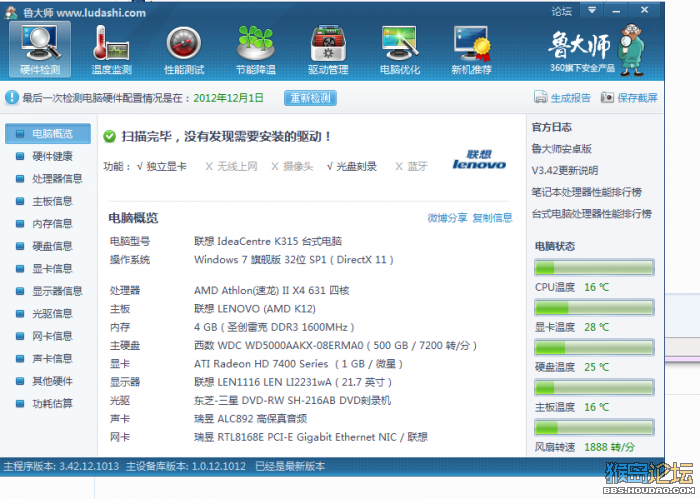
Task: Click 4 GB DDR3 1600MHz memory value
Action: click(x=274, y=327)
